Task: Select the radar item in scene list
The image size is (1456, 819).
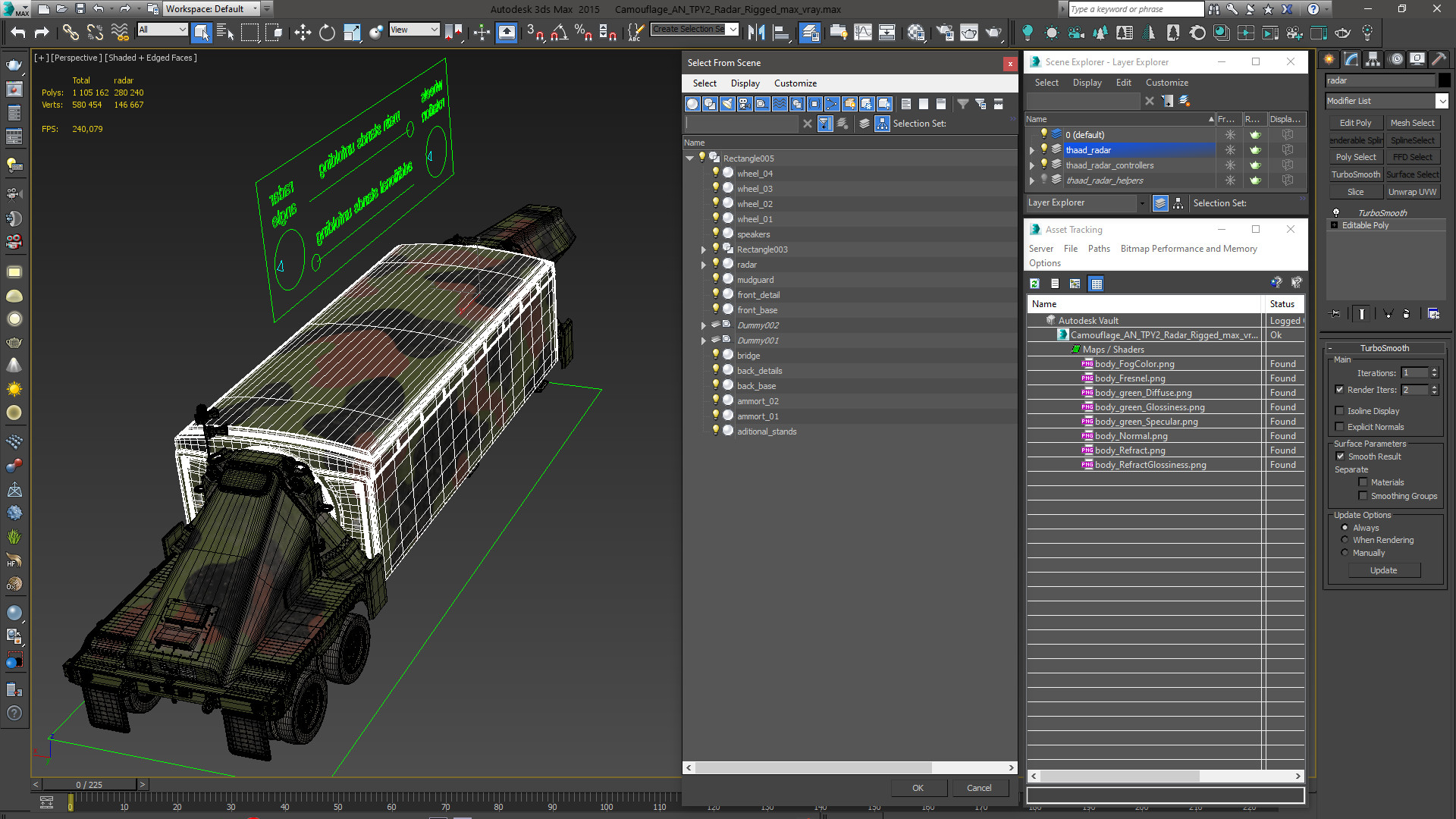Action: tap(746, 263)
